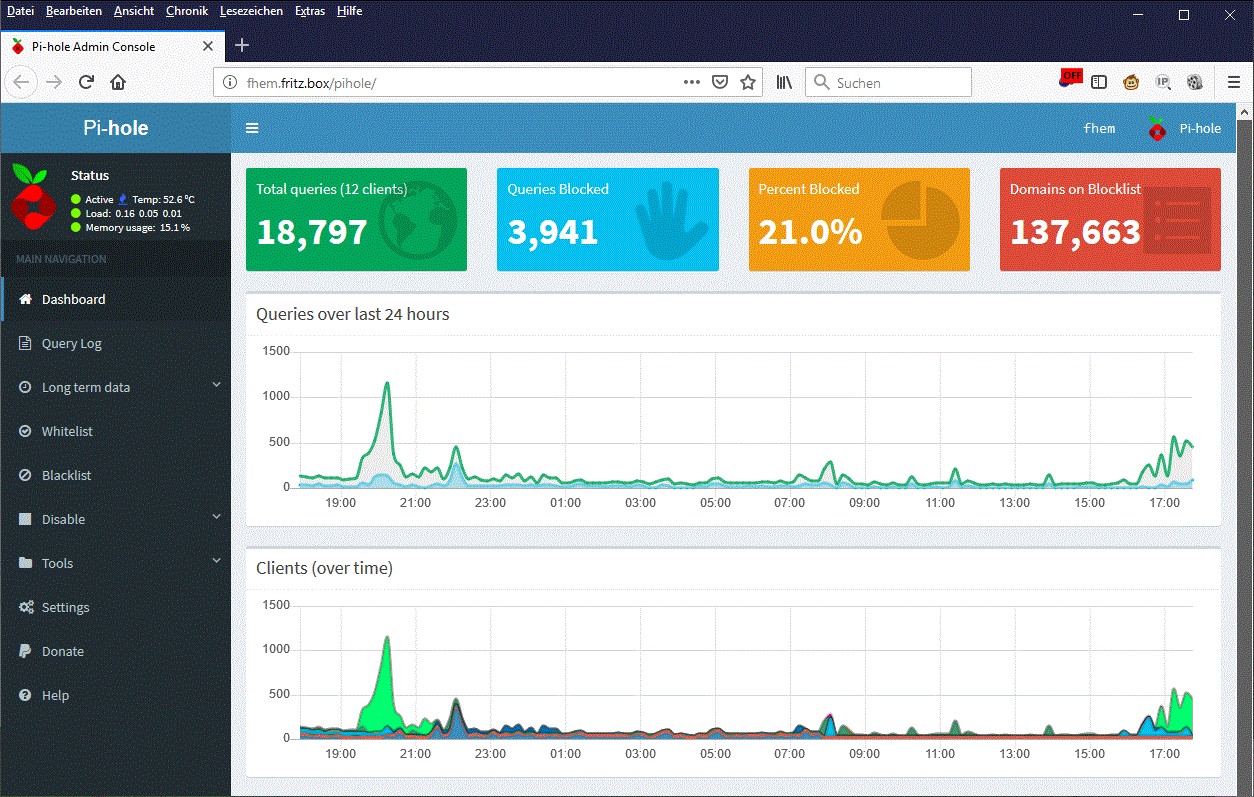Show the Firefox sidebars
This screenshot has width=1254, height=797.
(x=1099, y=82)
